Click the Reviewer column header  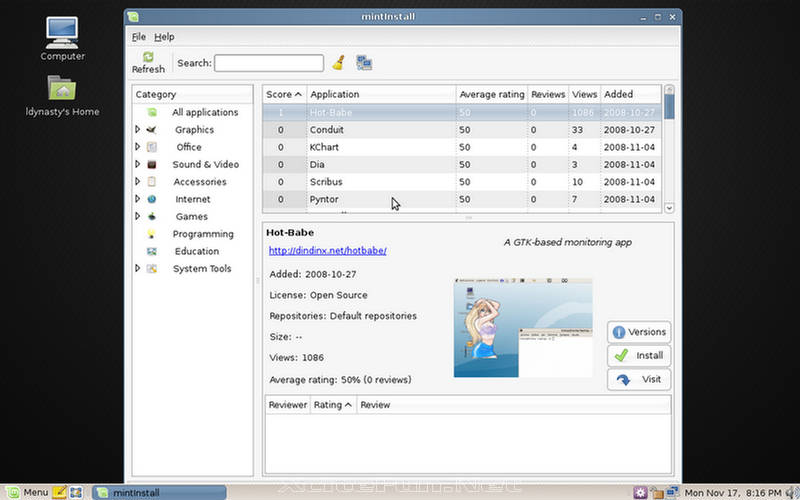[x=288, y=405]
